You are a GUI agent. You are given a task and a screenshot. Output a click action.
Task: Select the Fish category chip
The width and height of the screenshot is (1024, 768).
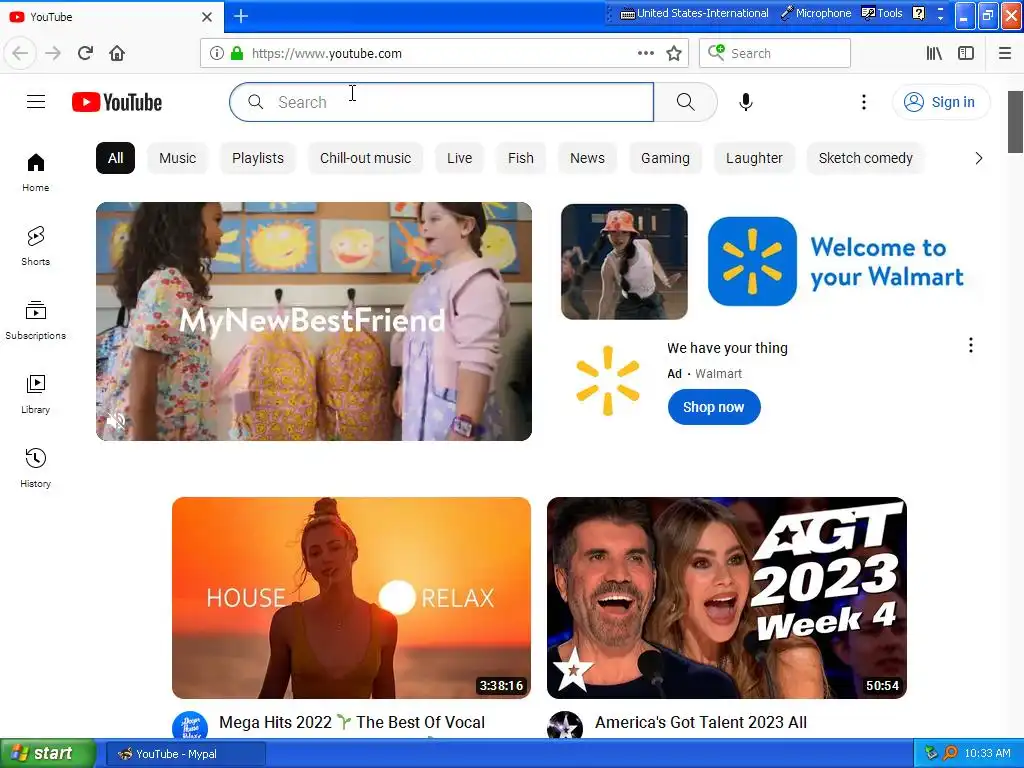tap(521, 158)
